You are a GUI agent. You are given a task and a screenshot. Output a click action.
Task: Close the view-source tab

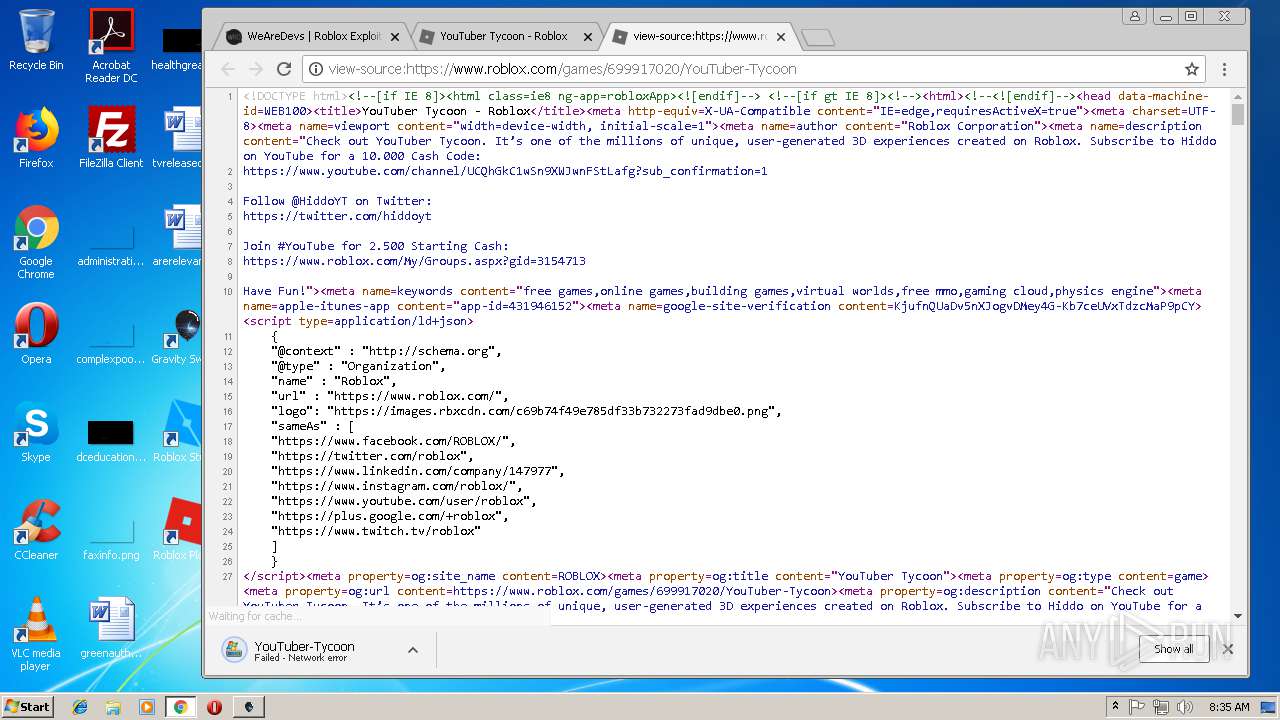point(780,37)
